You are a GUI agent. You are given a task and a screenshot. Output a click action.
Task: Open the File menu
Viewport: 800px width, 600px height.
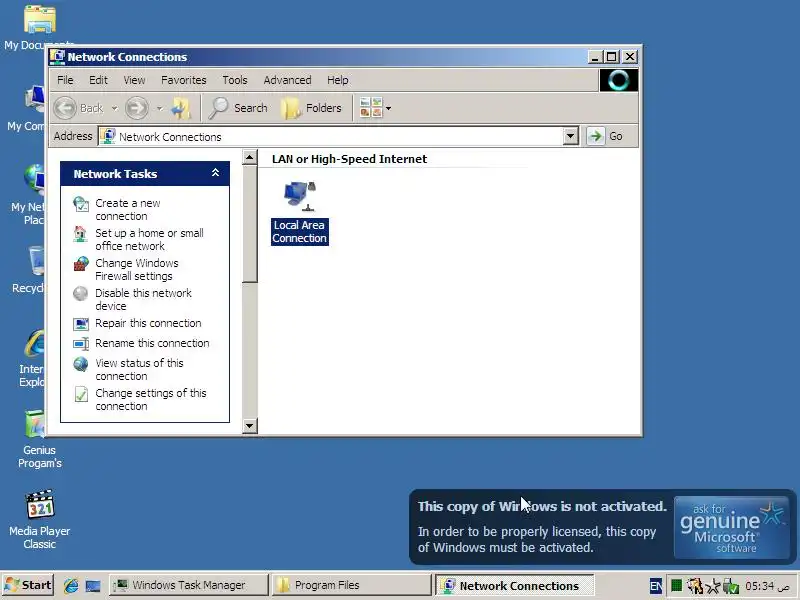65,80
